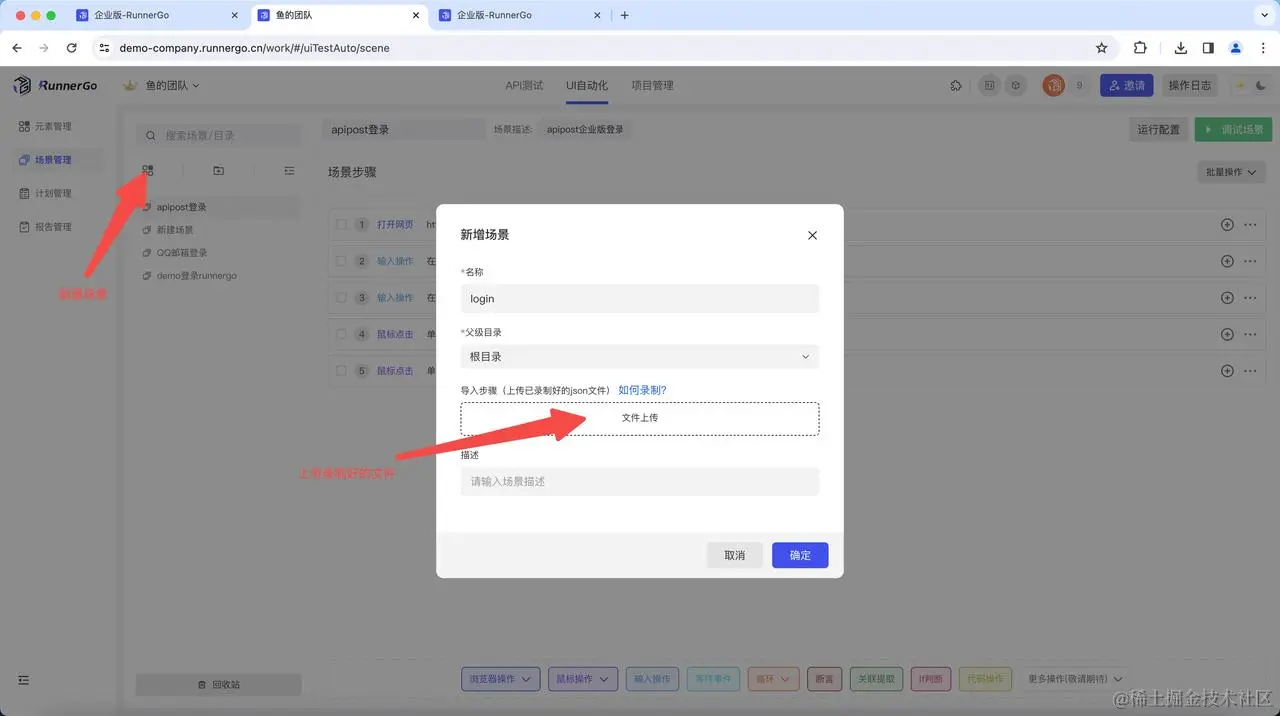Open more options dots on step 2 row

[x=1250, y=261]
